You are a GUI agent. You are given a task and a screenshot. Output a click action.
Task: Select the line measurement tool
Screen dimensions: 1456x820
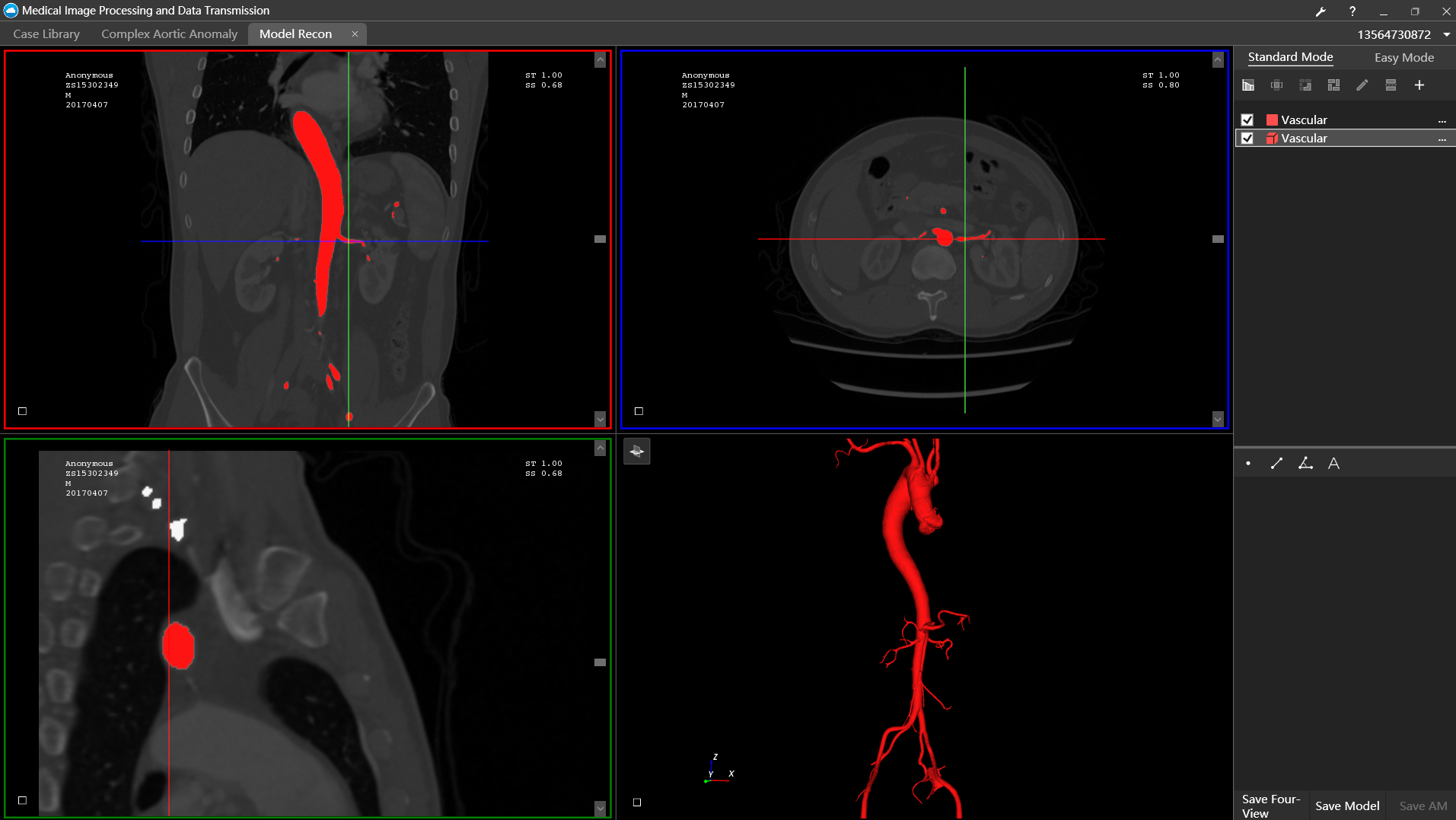[1277, 464]
